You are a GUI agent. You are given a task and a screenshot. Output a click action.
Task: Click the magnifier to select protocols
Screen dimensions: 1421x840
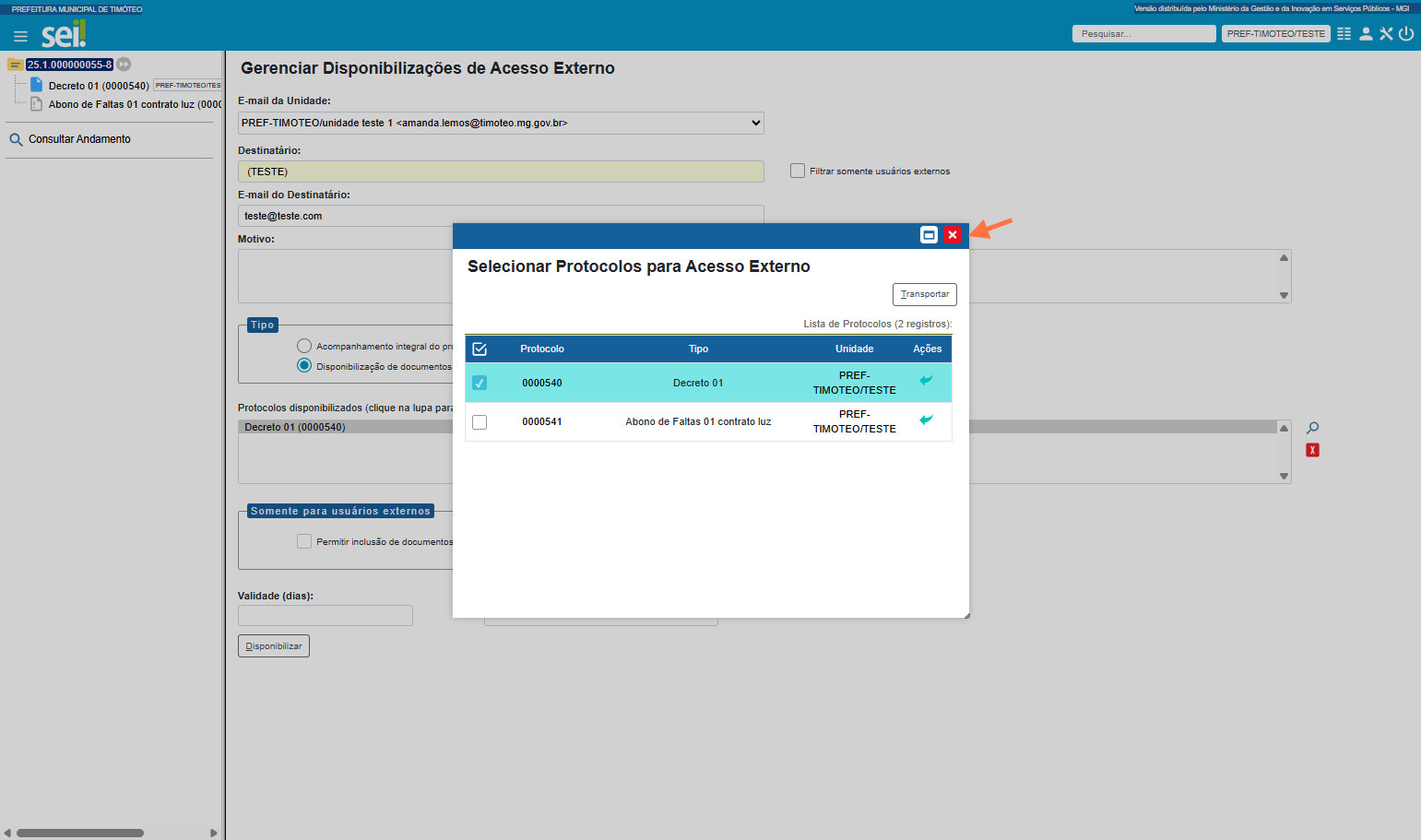[1312, 428]
